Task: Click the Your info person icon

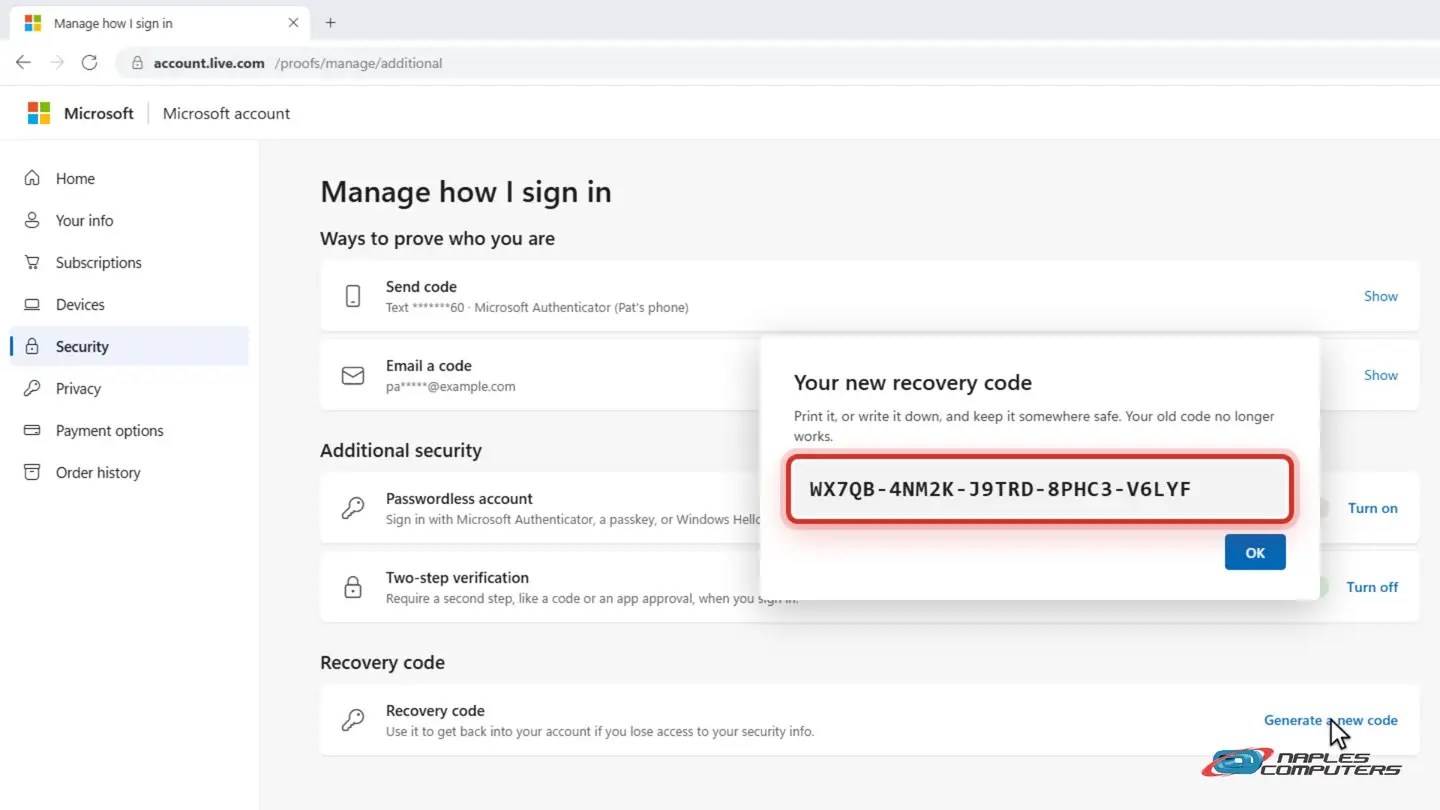Action: click(32, 220)
